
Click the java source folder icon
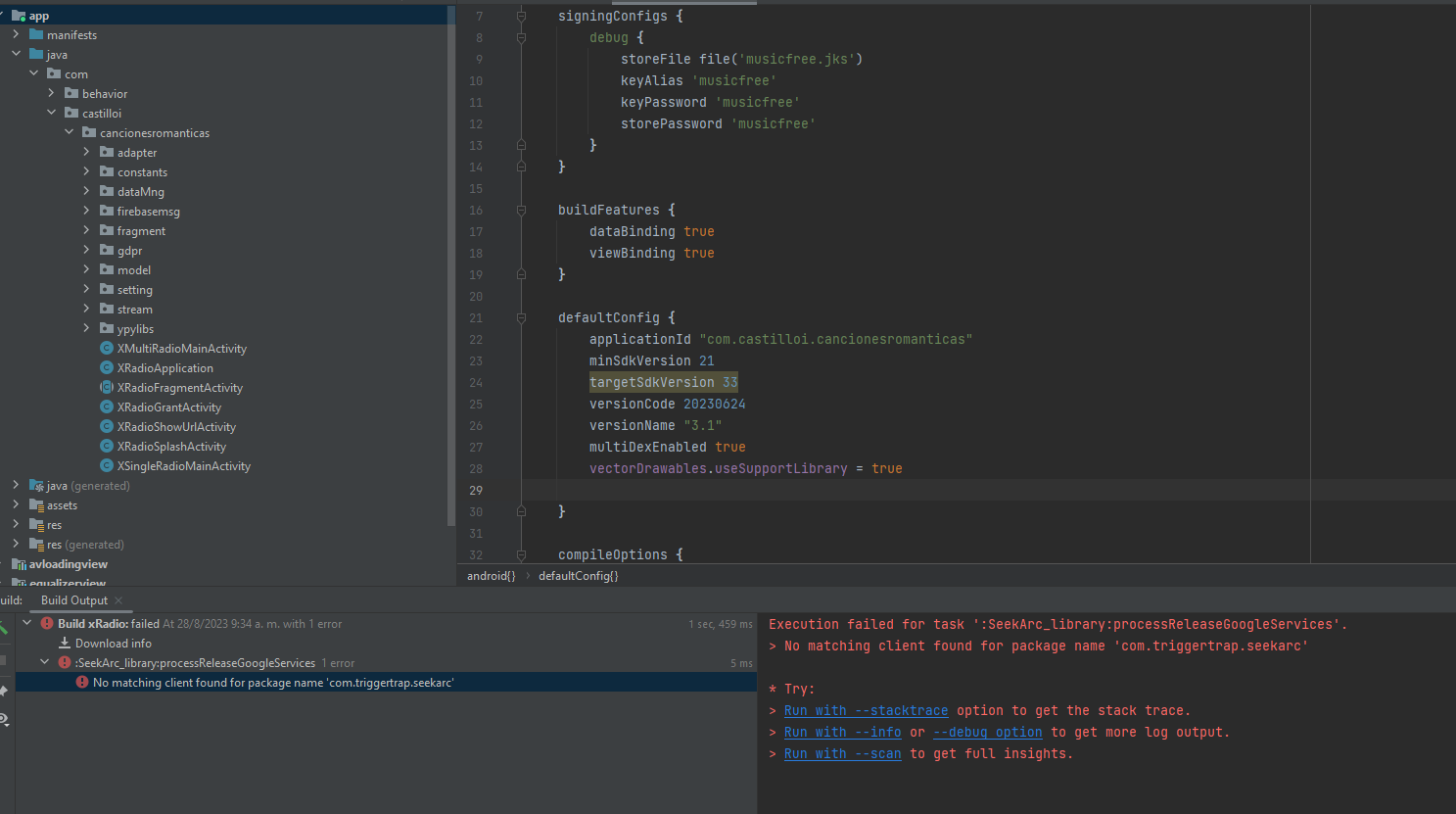[x=36, y=54]
